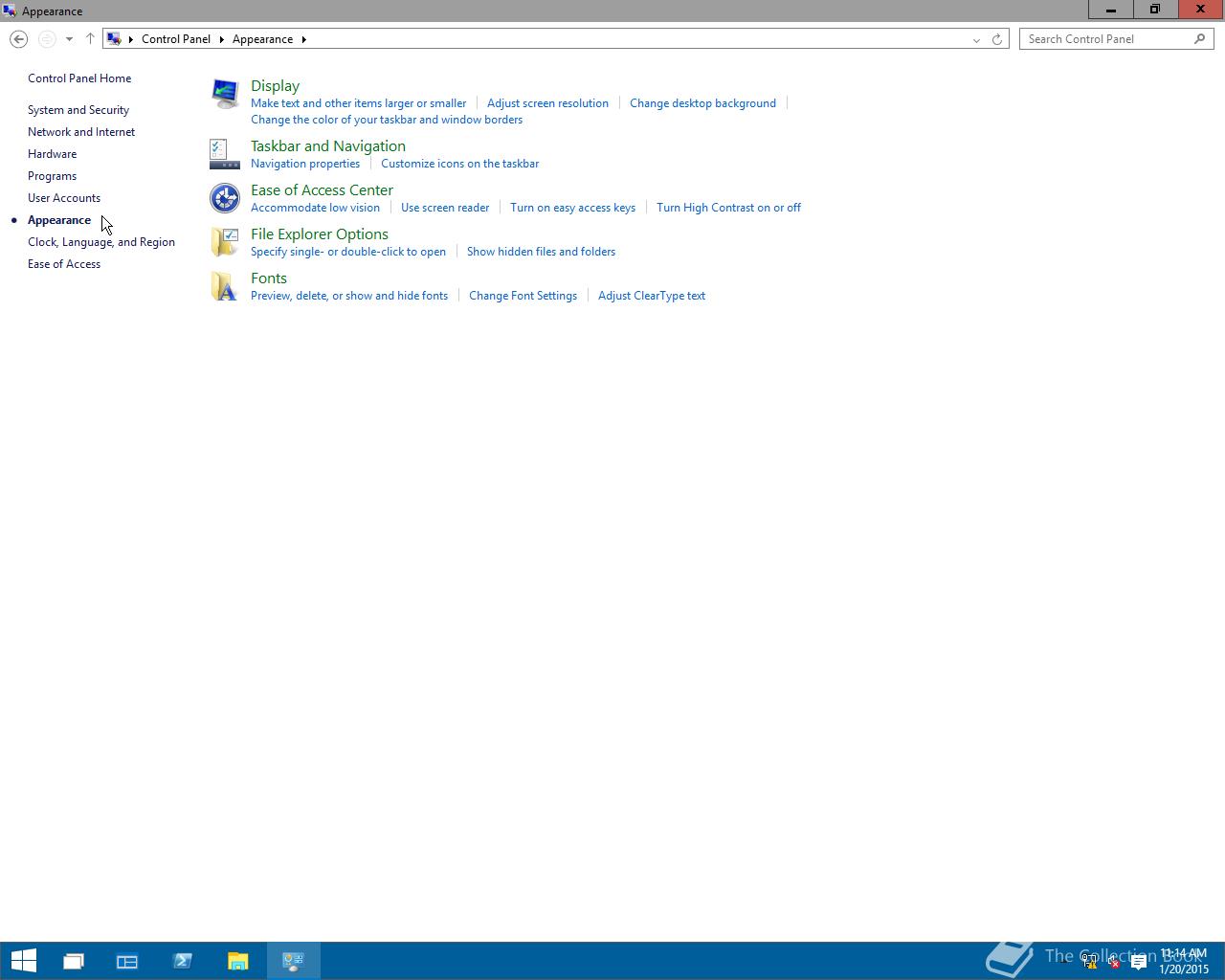
Task: Click Use screen reader
Action: coord(445,208)
